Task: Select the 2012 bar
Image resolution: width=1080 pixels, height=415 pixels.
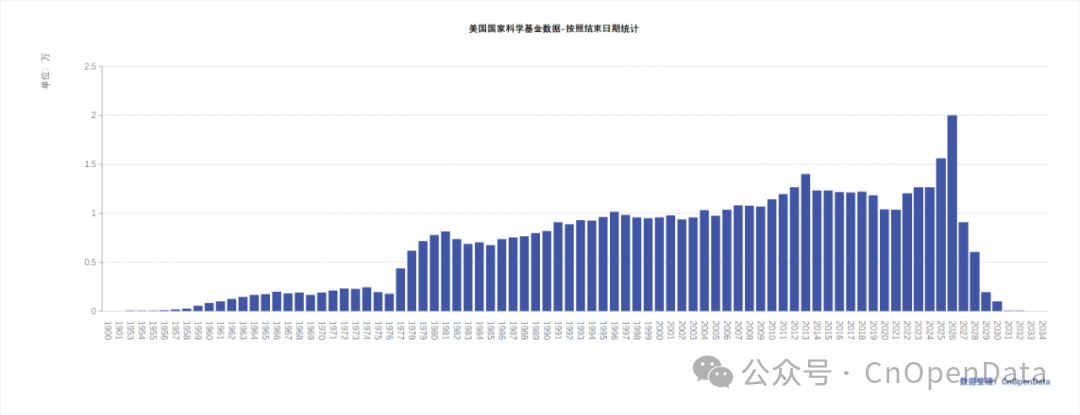Action: (x=794, y=249)
